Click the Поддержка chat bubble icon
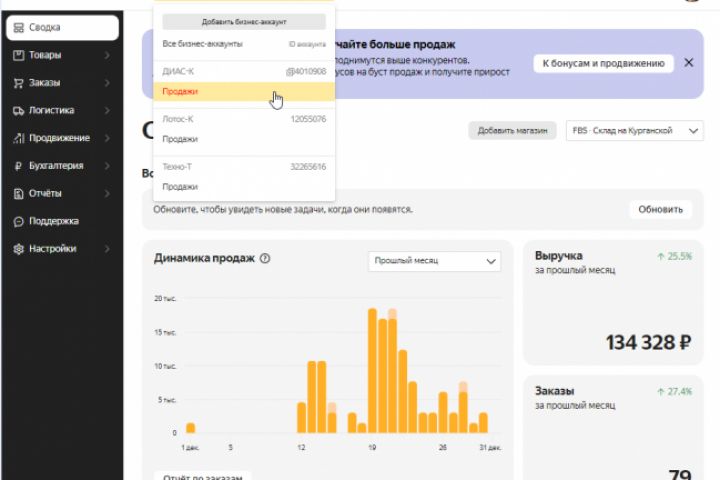This screenshot has width=720, height=480. [x=18, y=221]
